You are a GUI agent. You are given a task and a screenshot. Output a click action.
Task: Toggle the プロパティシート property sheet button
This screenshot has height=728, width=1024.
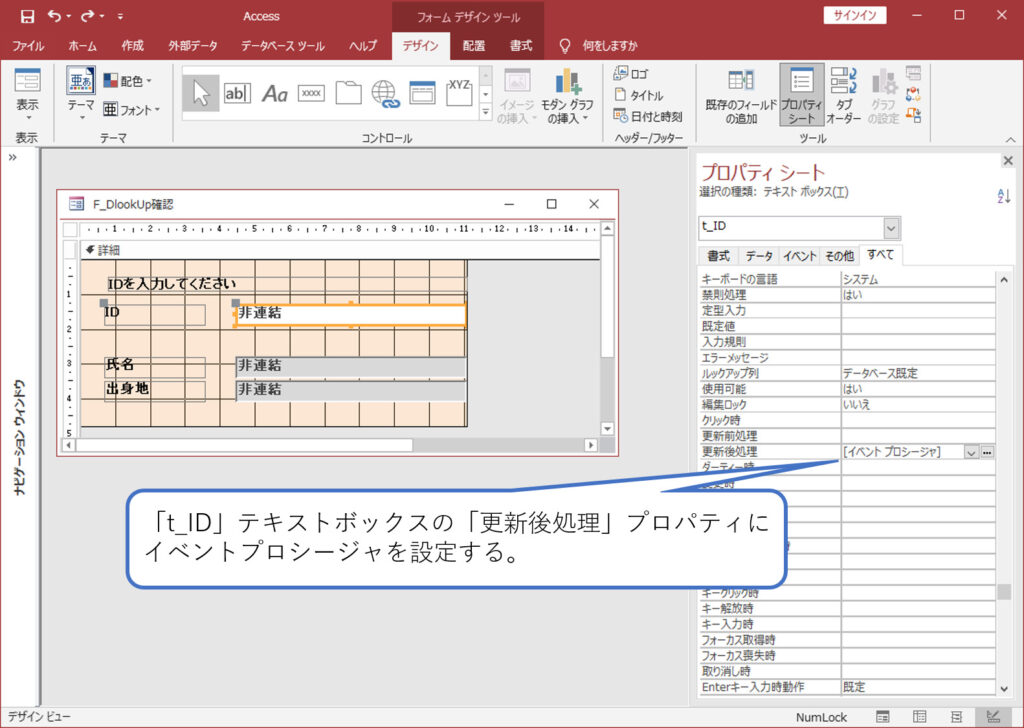(801, 95)
